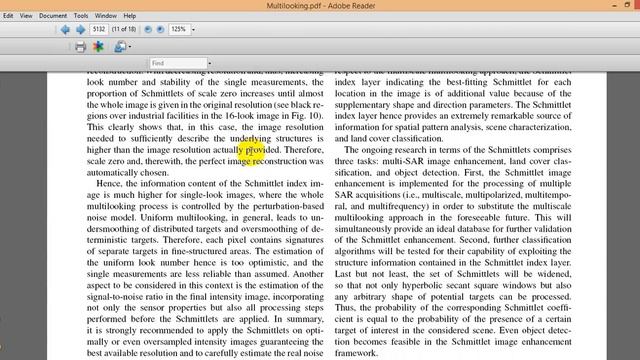640x360 pixels.
Task: Open the Edit menu
Action: pos(8,16)
